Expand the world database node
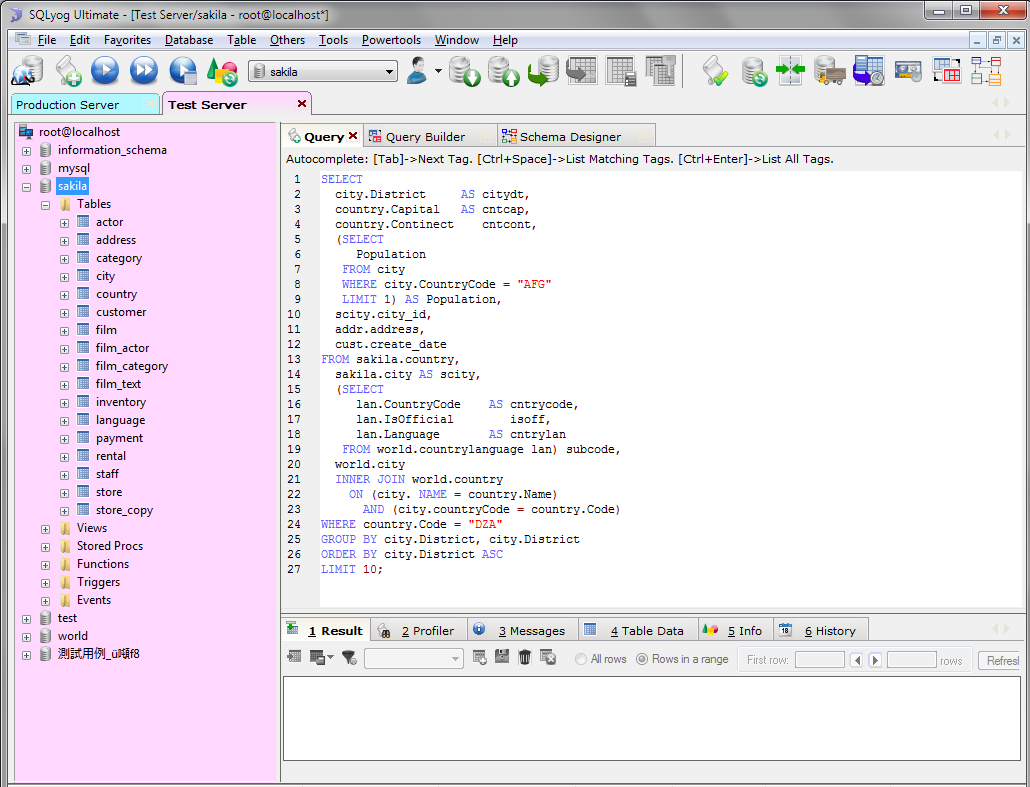1030x787 pixels. [27, 636]
